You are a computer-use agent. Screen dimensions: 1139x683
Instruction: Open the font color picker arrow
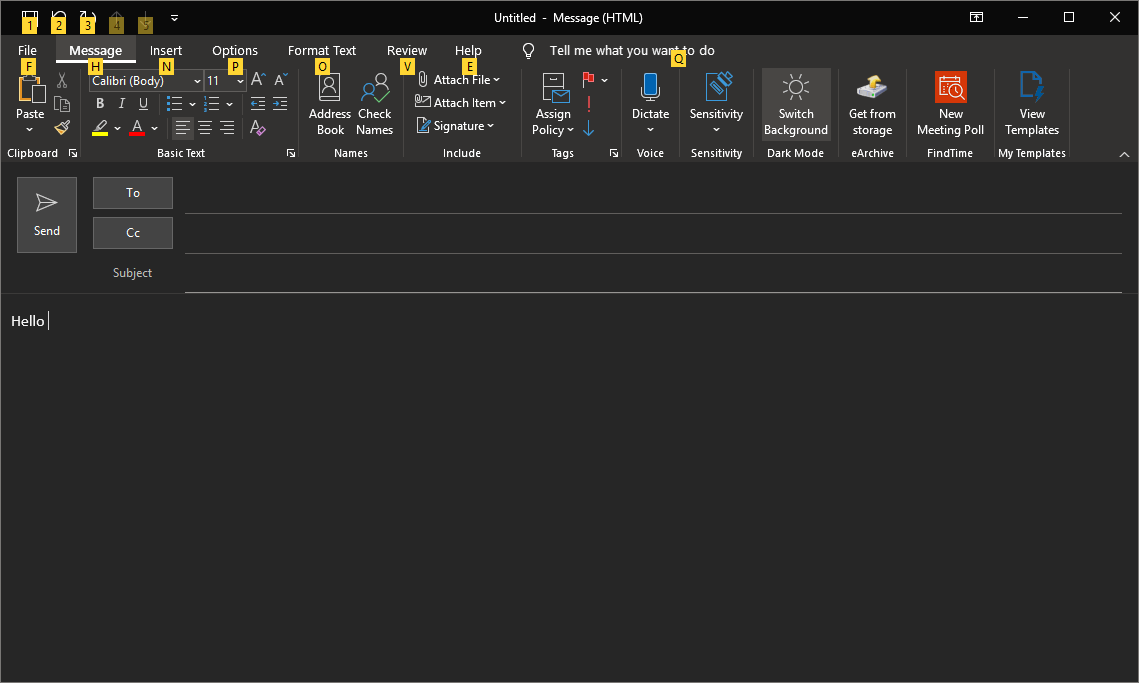pyautogui.click(x=155, y=129)
